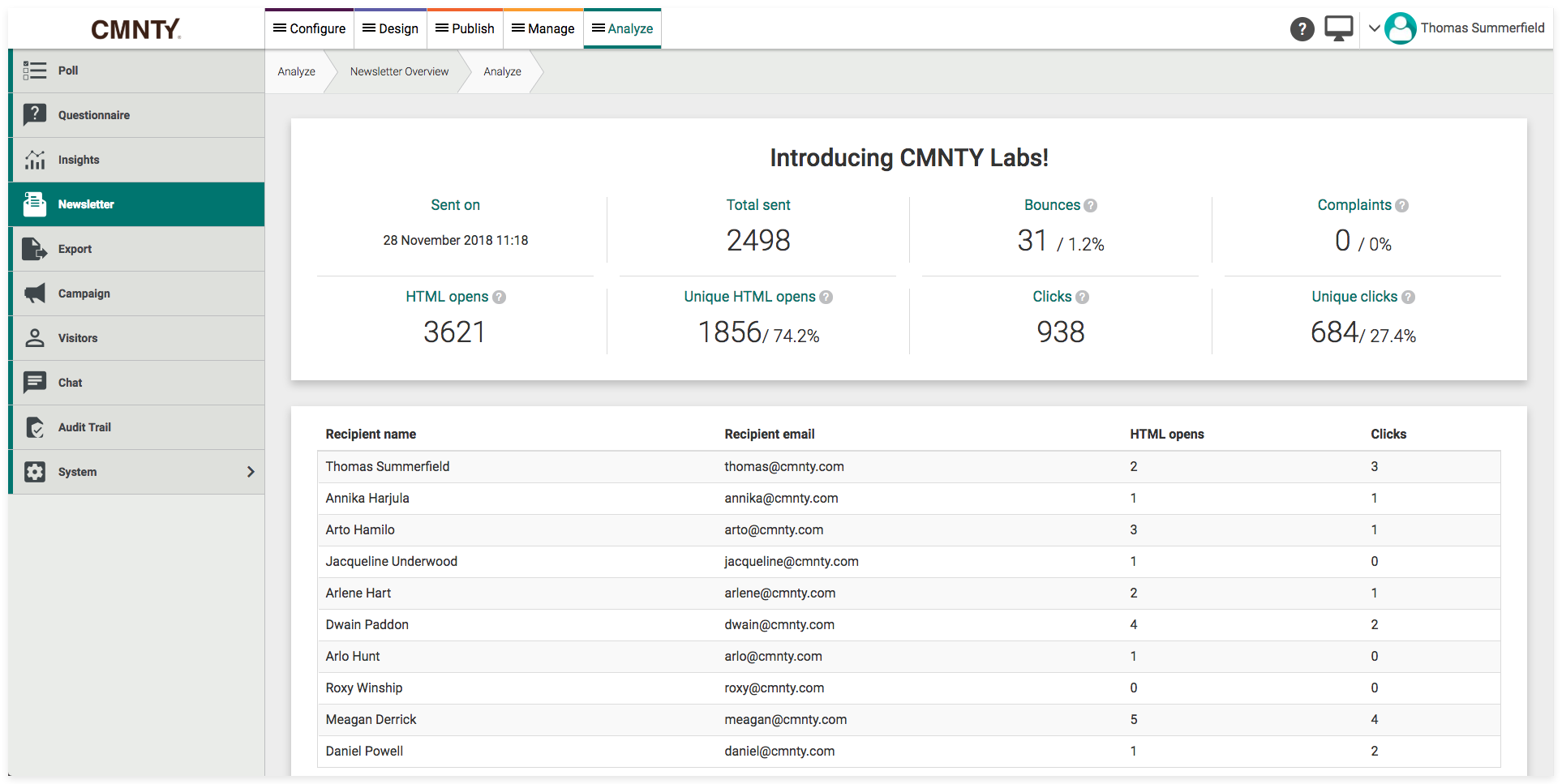This screenshot has height=784, width=1562.
Task: Go to first Analyze breadcrumb
Action: point(297,71)
